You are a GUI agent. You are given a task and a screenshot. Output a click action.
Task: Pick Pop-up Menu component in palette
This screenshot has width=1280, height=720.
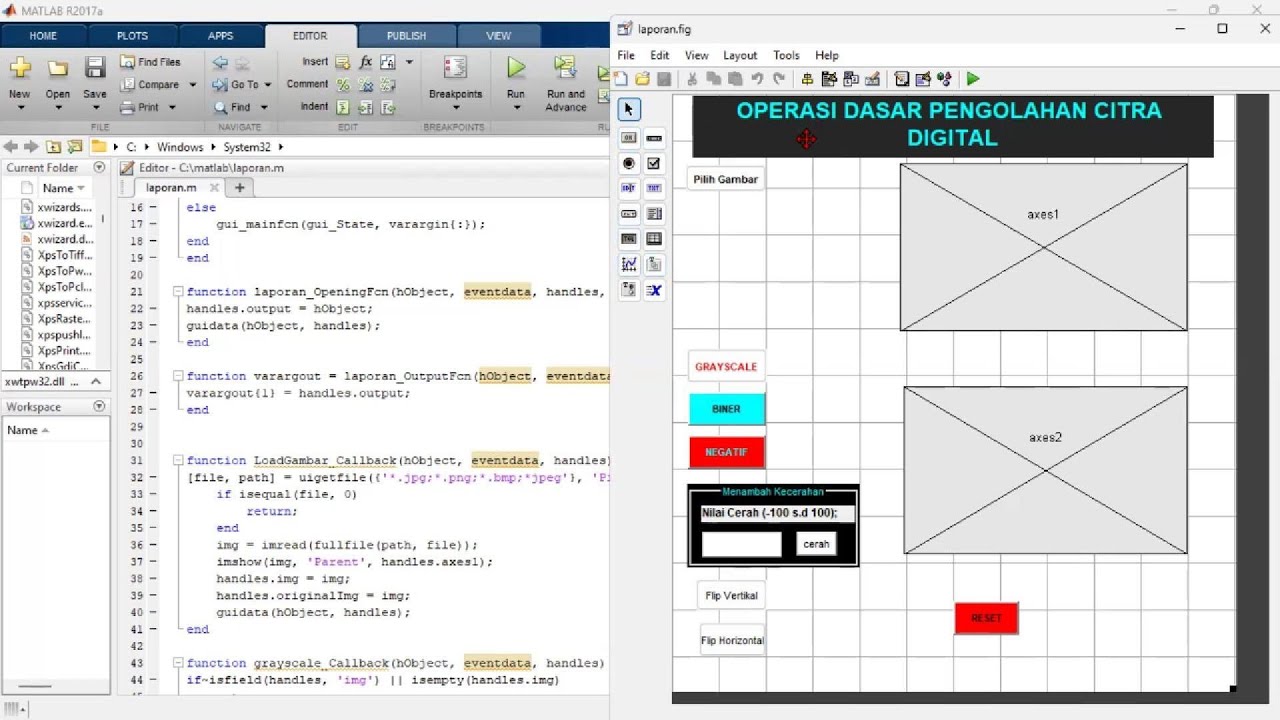tap(629, 214)
